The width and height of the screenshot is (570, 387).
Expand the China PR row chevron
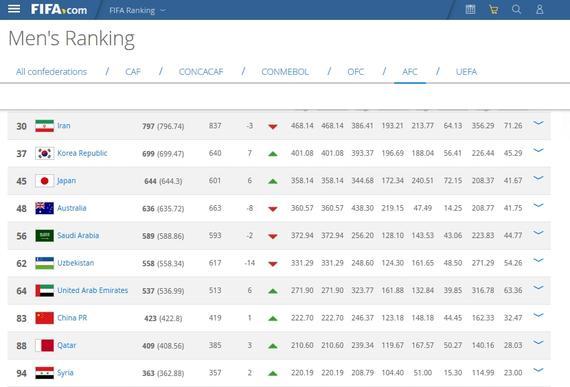tap(538, 315)
